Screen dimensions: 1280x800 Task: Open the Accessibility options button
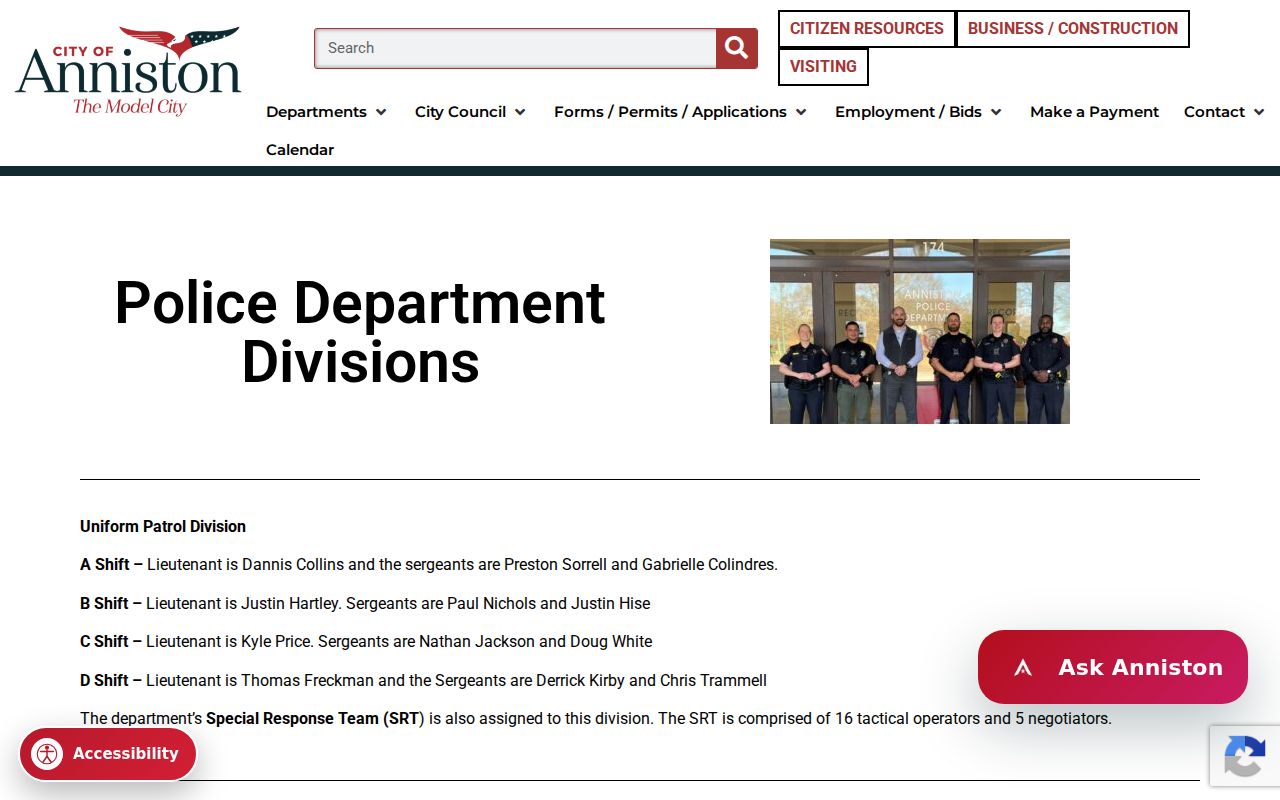[108, 754]
